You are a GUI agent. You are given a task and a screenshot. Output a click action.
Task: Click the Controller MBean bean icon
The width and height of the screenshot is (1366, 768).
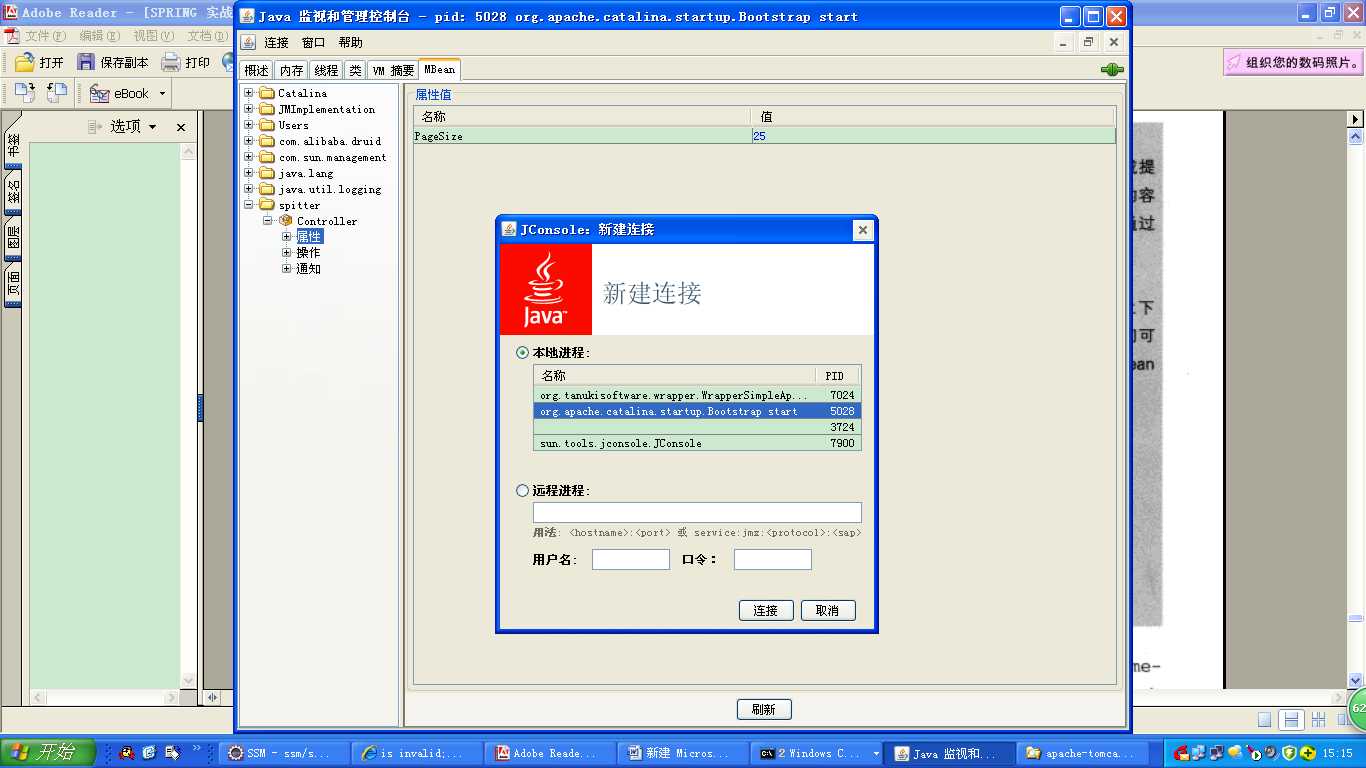click(286, 221)
